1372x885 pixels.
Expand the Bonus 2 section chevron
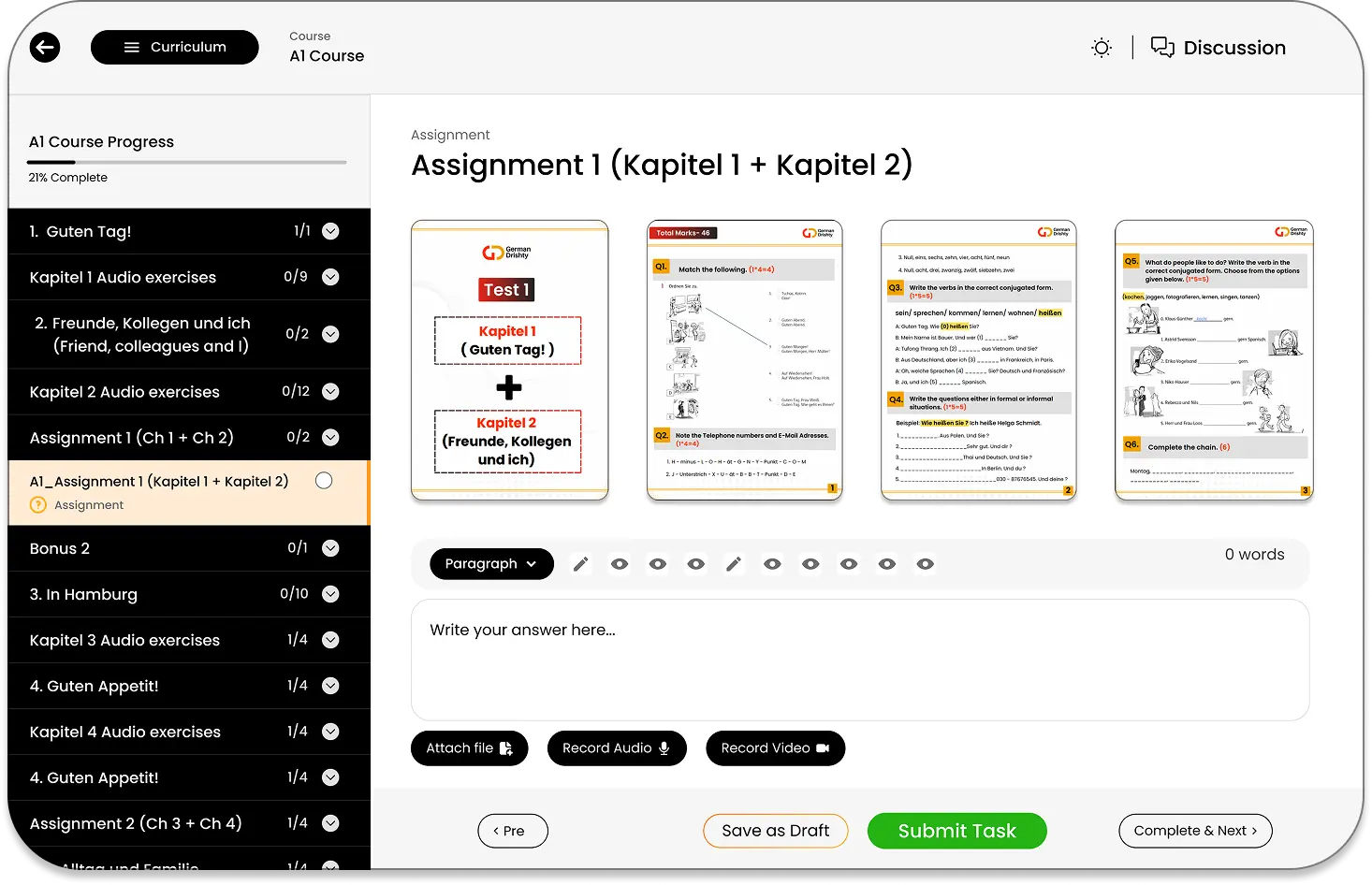point(330,548)
